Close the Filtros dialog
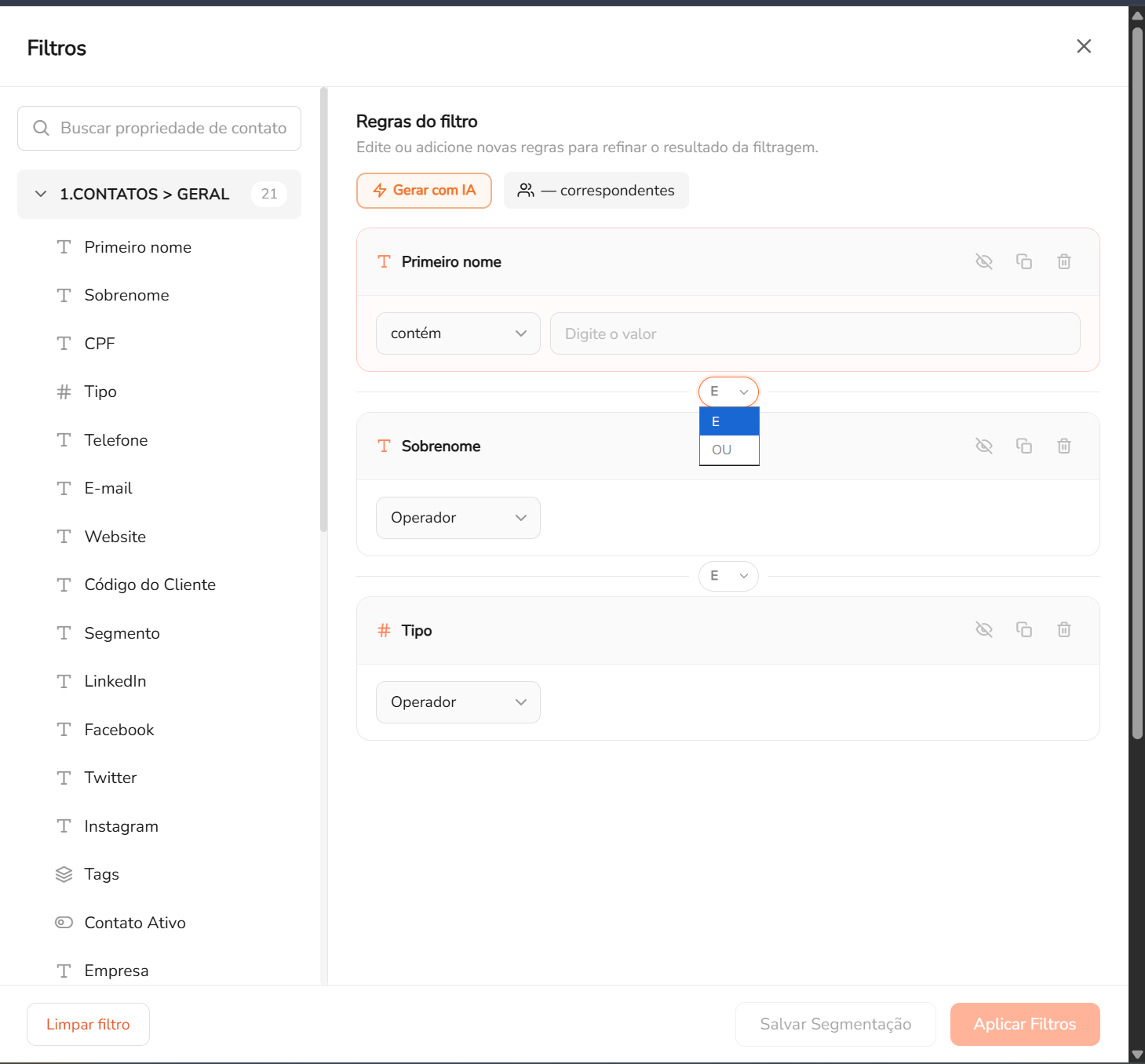Viewport: 1145px width, 1064px height. click(1084, 46)
